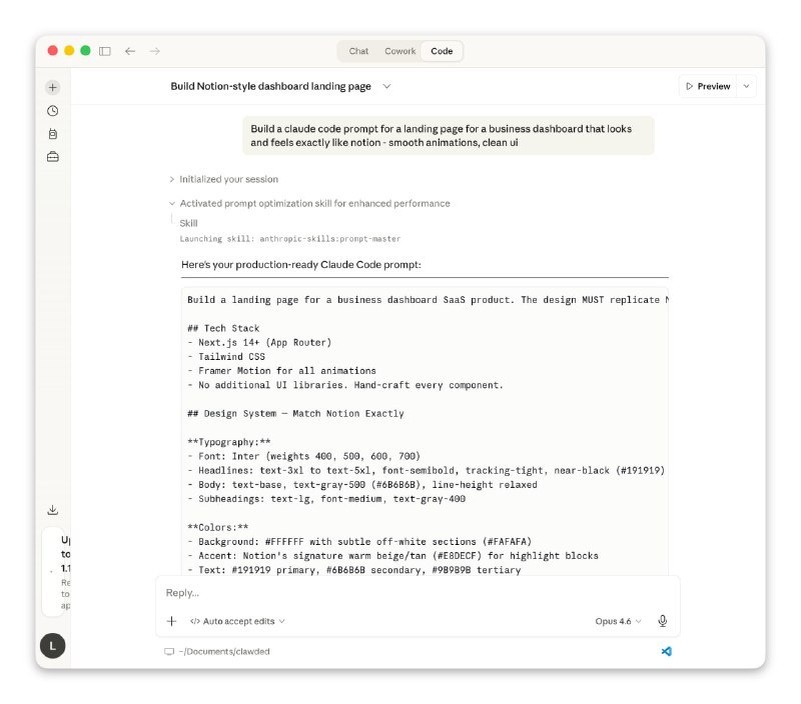
Task: Click the Skill label under activated step
Action: click(x=189, y=223)
